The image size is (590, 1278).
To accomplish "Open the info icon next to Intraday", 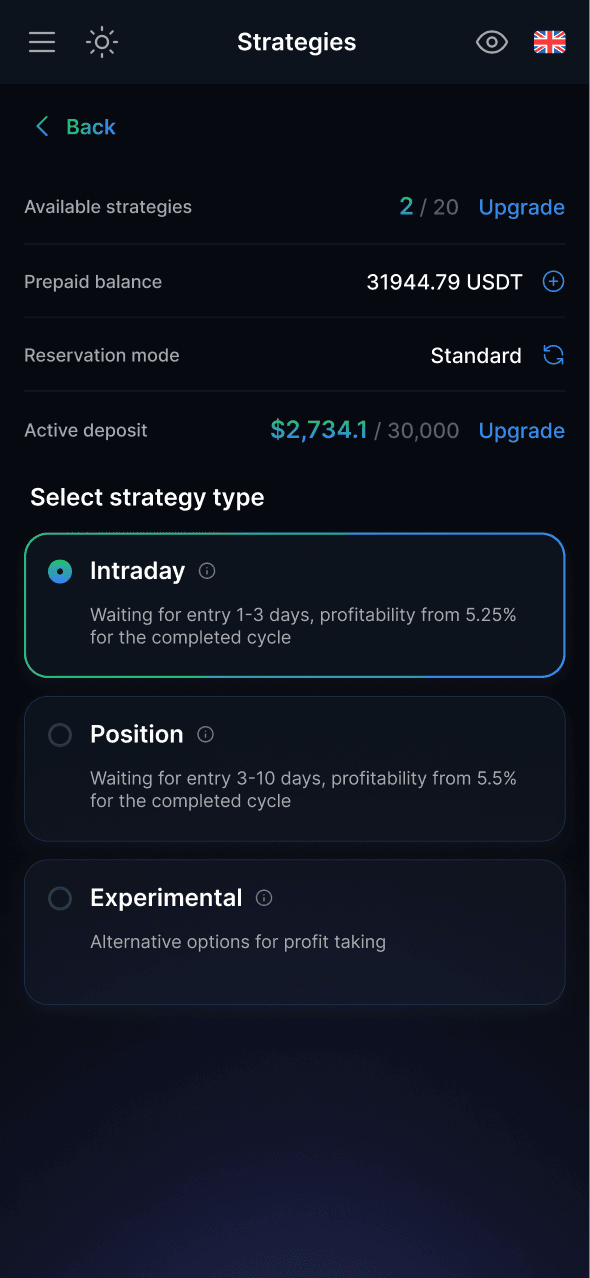I will coord(207,571).
